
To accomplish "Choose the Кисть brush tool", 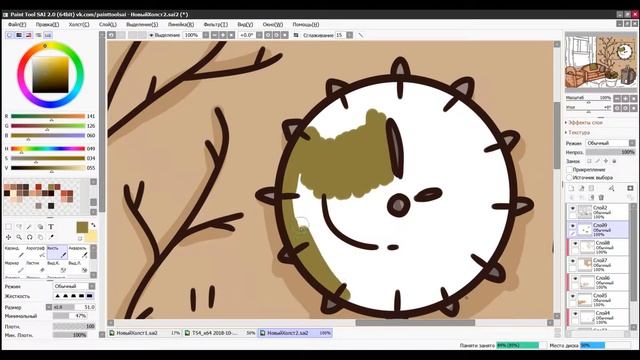I will click(57, 252).
